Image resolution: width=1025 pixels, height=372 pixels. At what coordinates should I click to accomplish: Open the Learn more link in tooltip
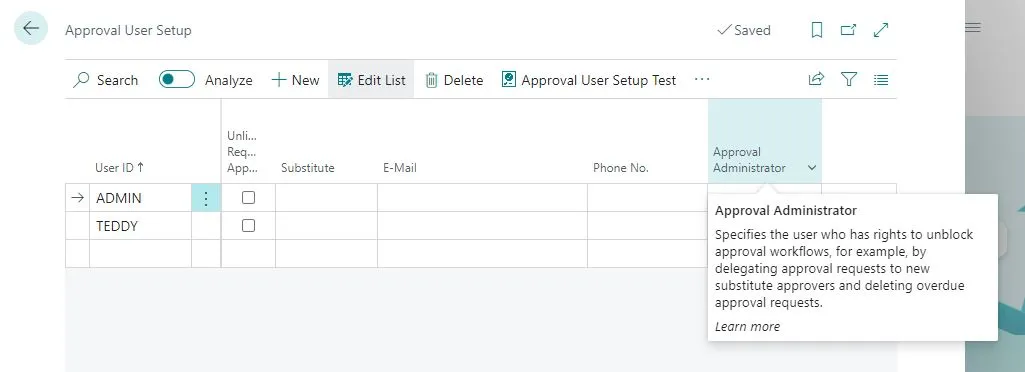pyautogui.click(x=747, y=327)
